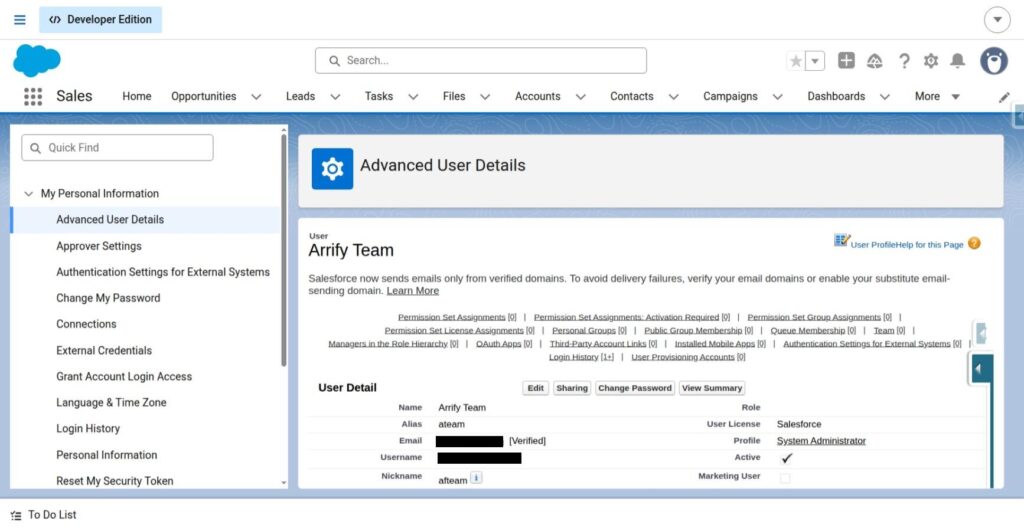Open the favorites list dropdown arrow
The image size is (1024, 531).
(814, 61)
